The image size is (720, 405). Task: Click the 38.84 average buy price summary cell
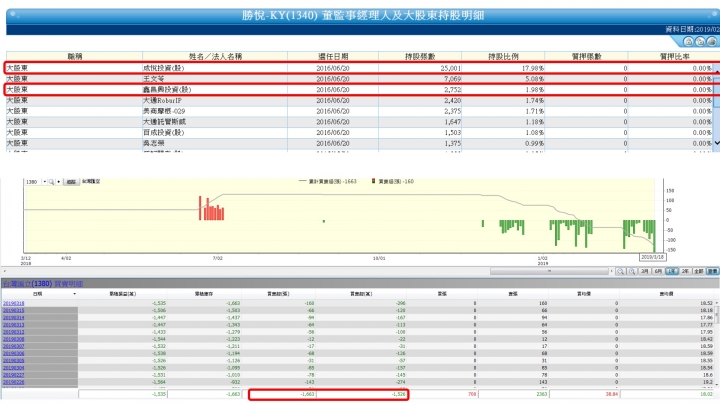coord(584,394)
